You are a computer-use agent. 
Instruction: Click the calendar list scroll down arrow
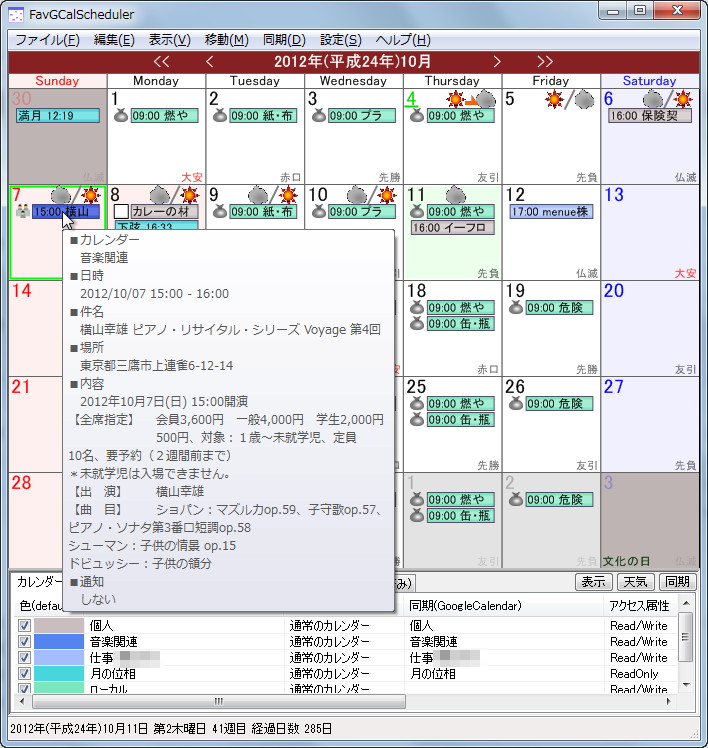686,685
